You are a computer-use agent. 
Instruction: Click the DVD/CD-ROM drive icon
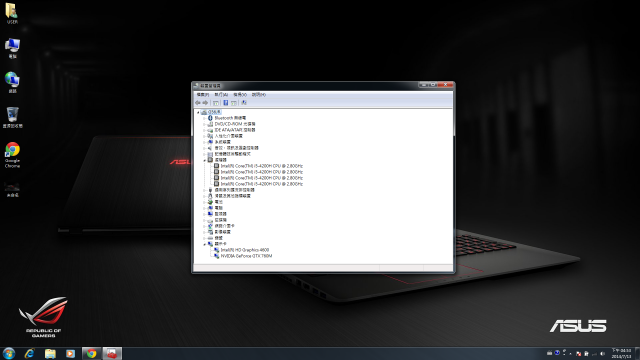coord(210,124)
